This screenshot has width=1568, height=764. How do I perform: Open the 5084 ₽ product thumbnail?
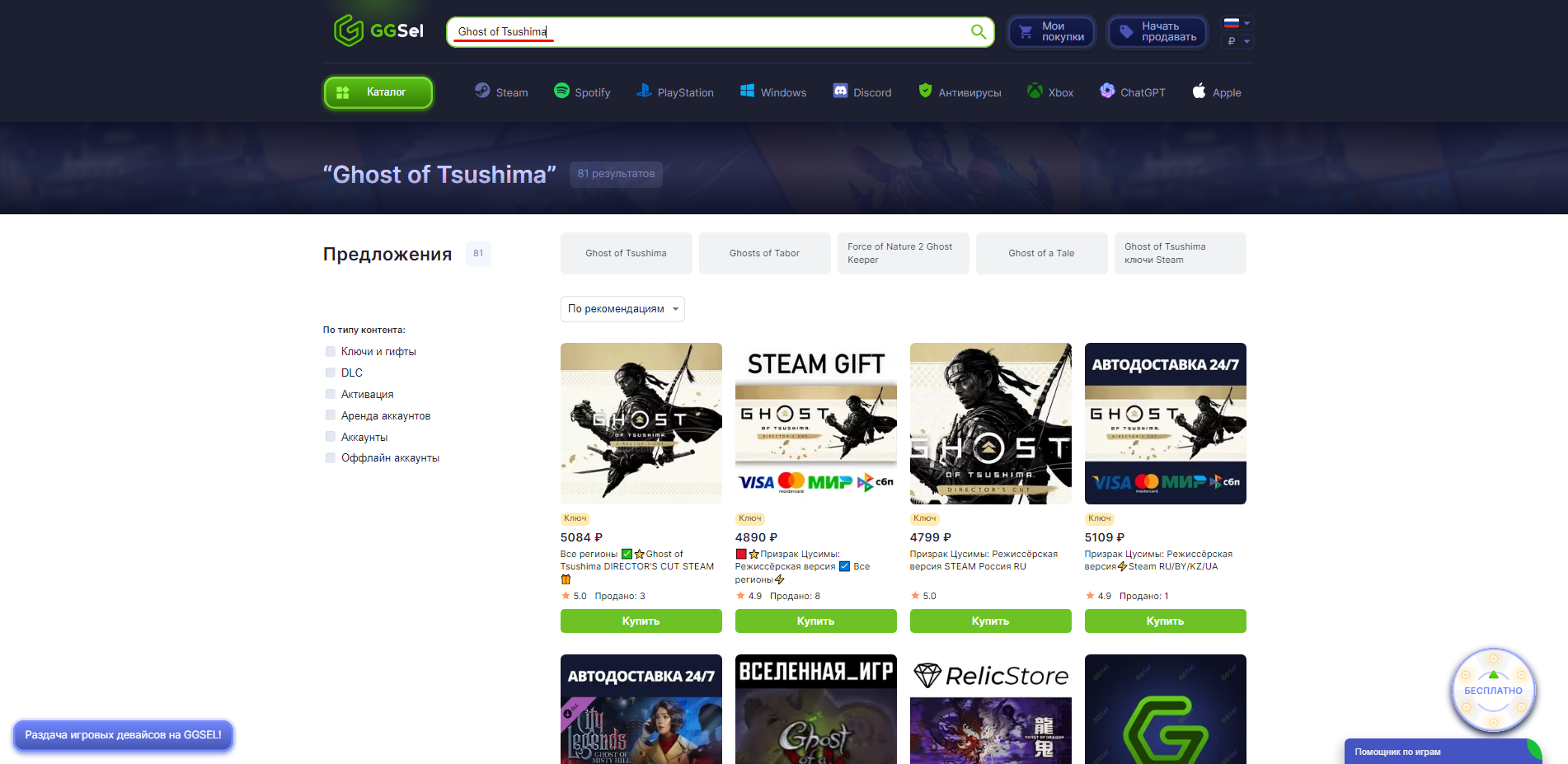click(x=641, y=424)
